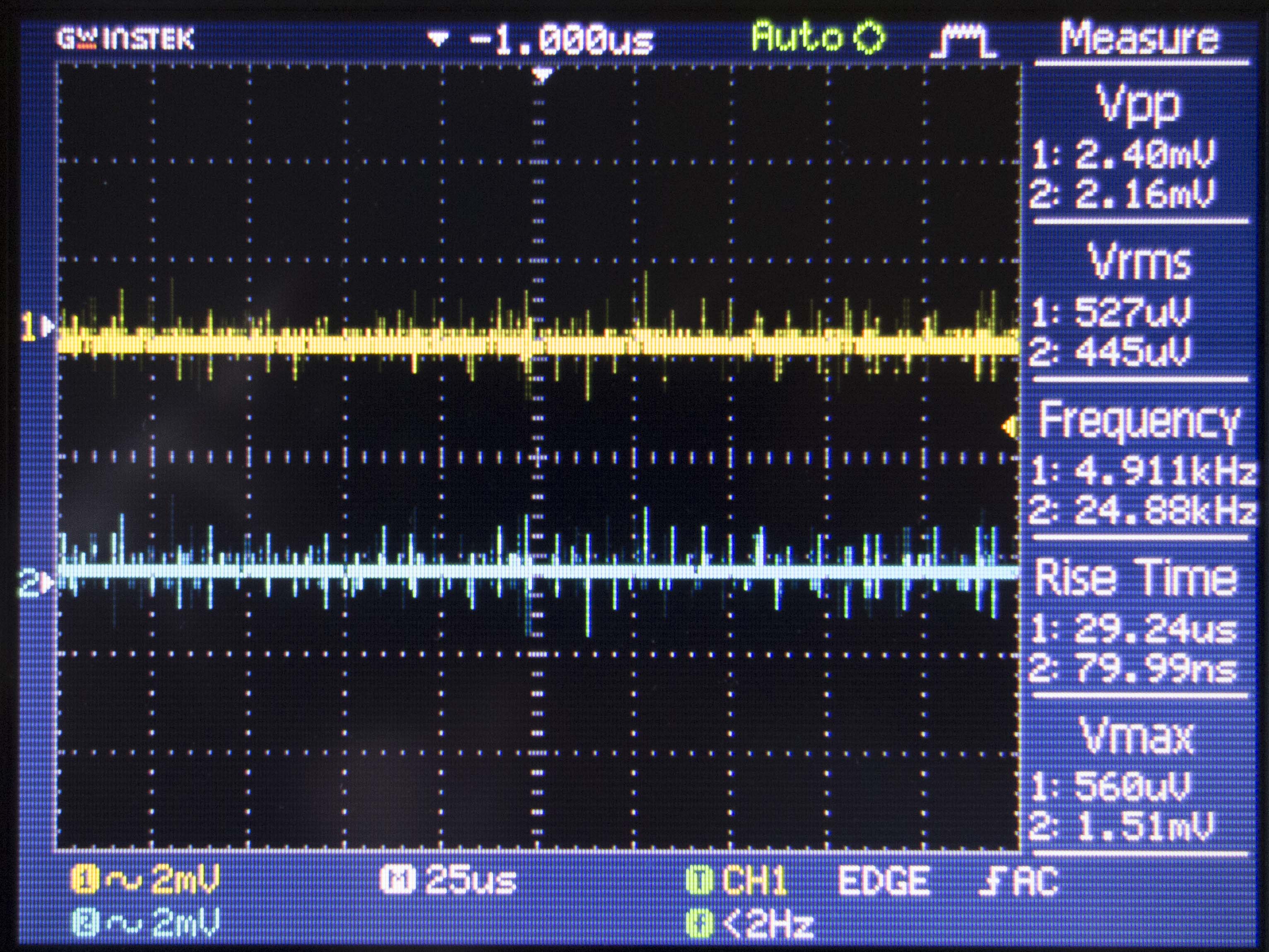1269x952 pixels.
Task: Click the cyan channel 2 waveform trace
Action: coord(538,572)
